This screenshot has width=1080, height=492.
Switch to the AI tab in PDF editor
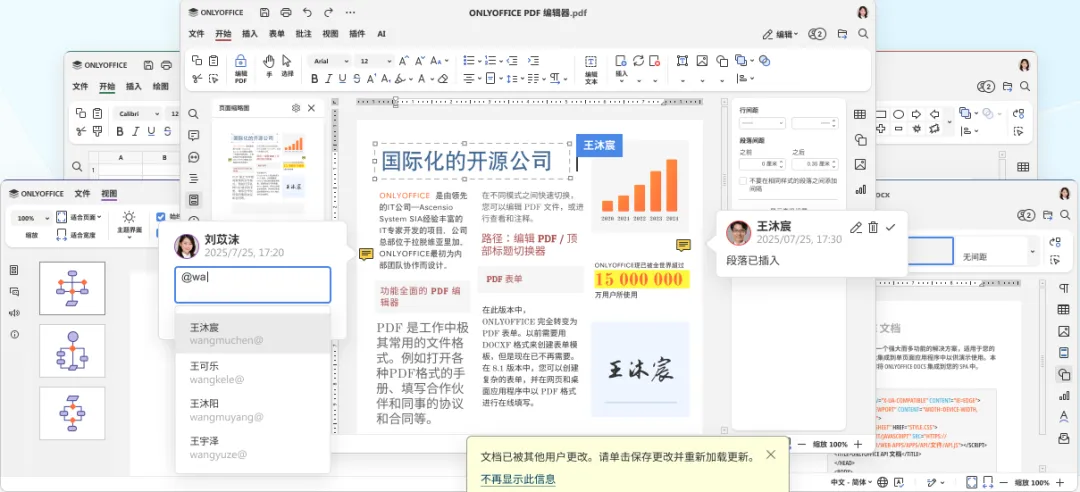(x=381, y=34)
